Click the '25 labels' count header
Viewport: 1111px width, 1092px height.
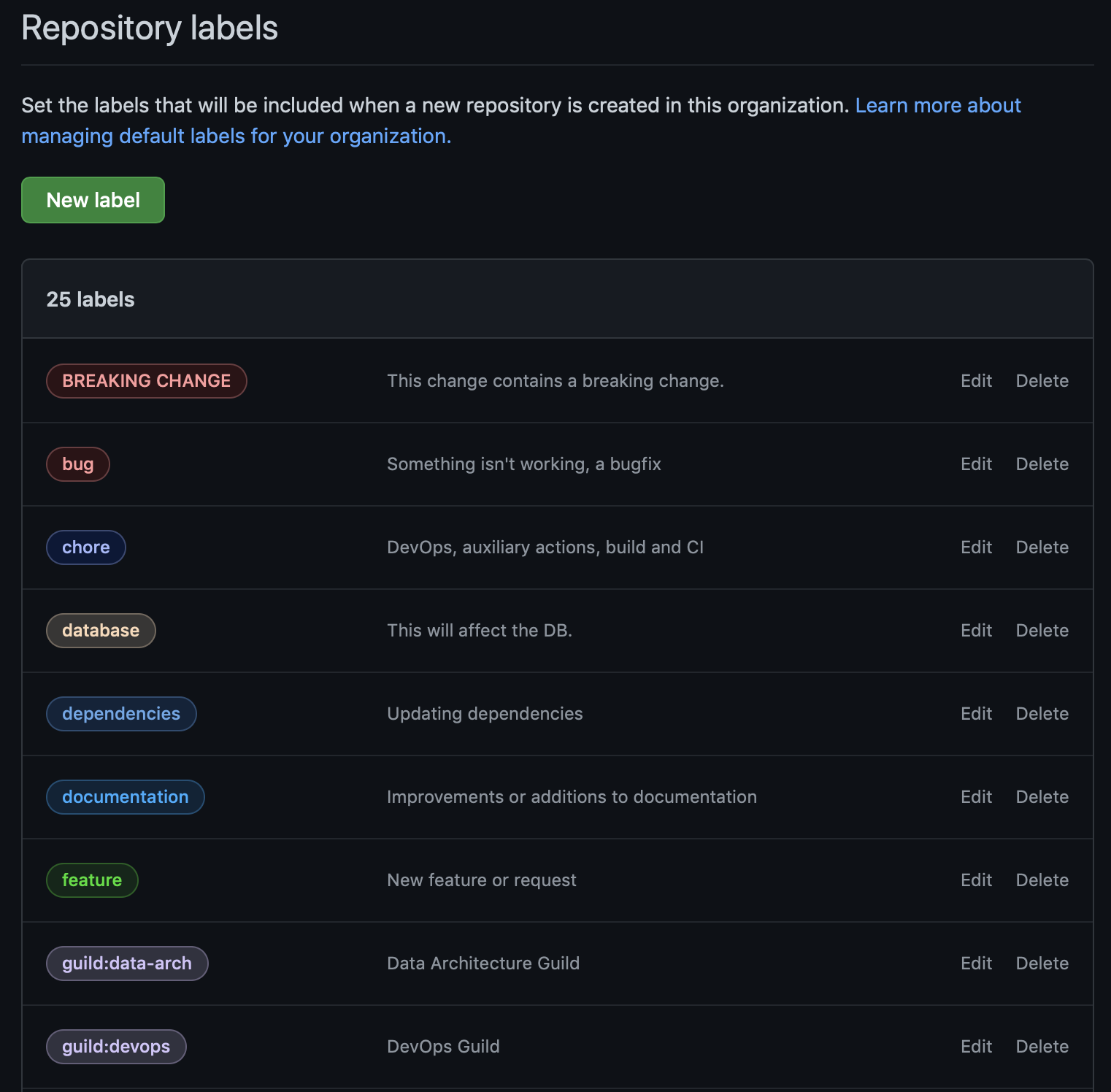tap(91, 299)
